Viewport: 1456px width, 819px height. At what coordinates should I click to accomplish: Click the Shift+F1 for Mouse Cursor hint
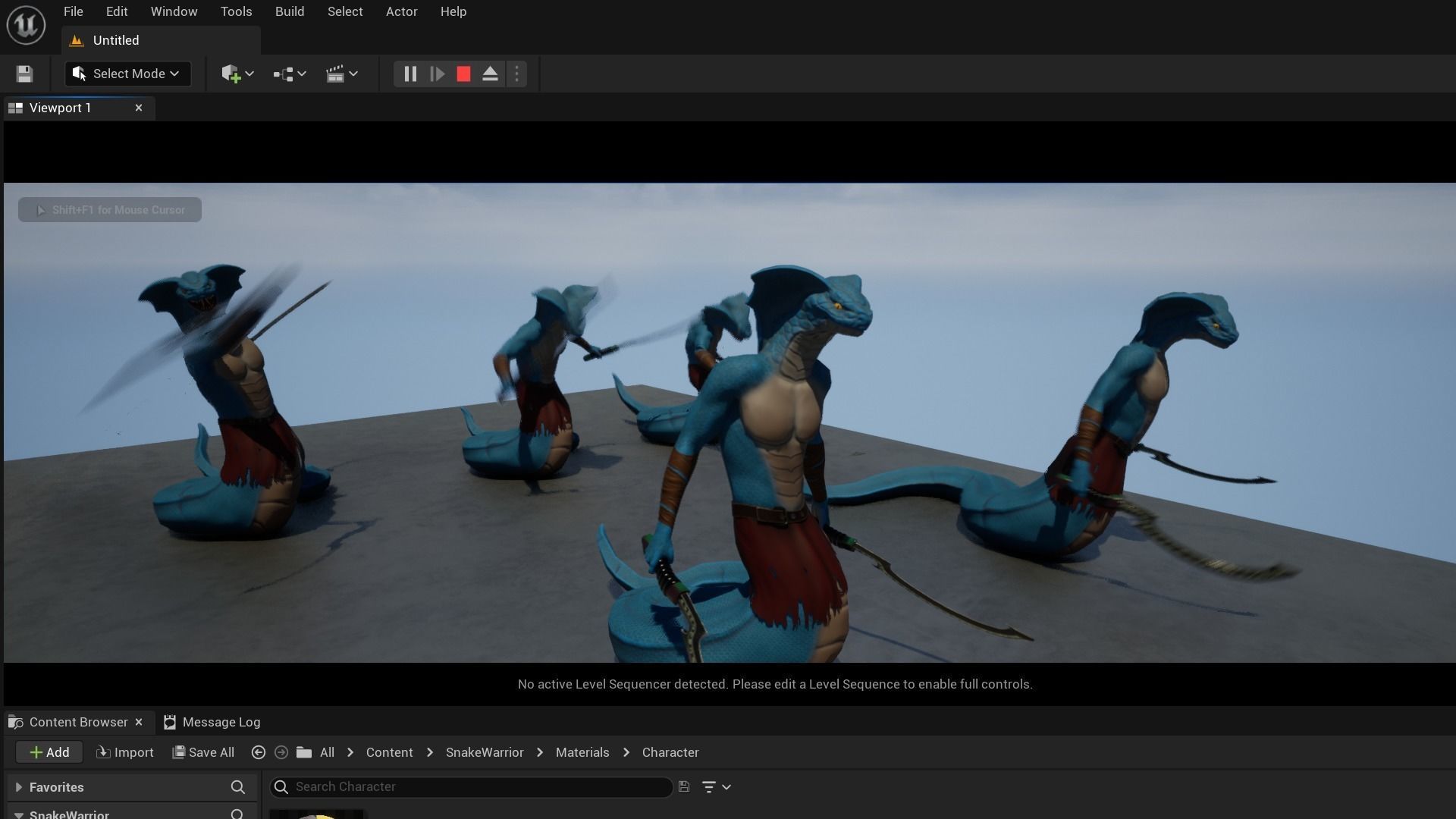click(110, 210)
